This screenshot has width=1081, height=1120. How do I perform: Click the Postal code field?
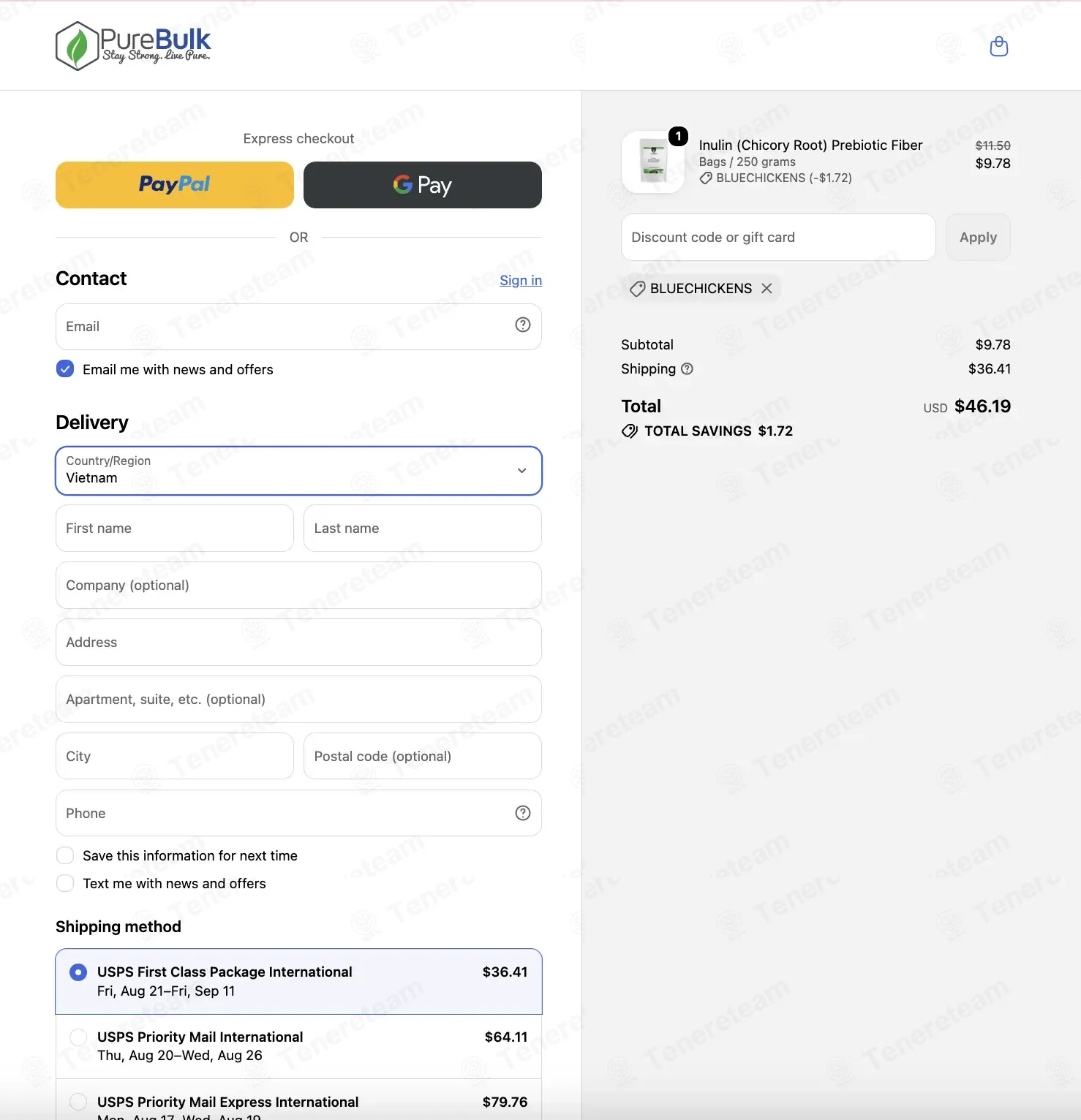[423, 757]
